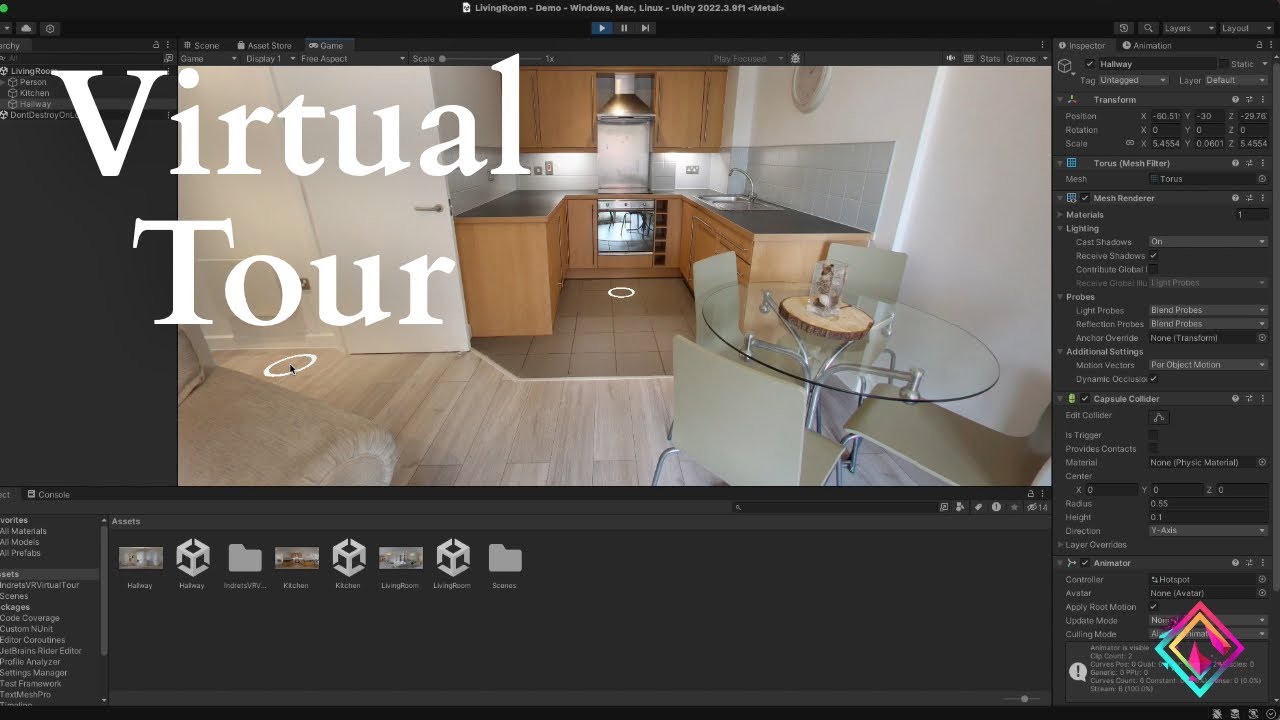The width and height of the screenshot is (1280, 720).
Task: Open the Free Aspect dropdown
Action: tap(353, 59)
